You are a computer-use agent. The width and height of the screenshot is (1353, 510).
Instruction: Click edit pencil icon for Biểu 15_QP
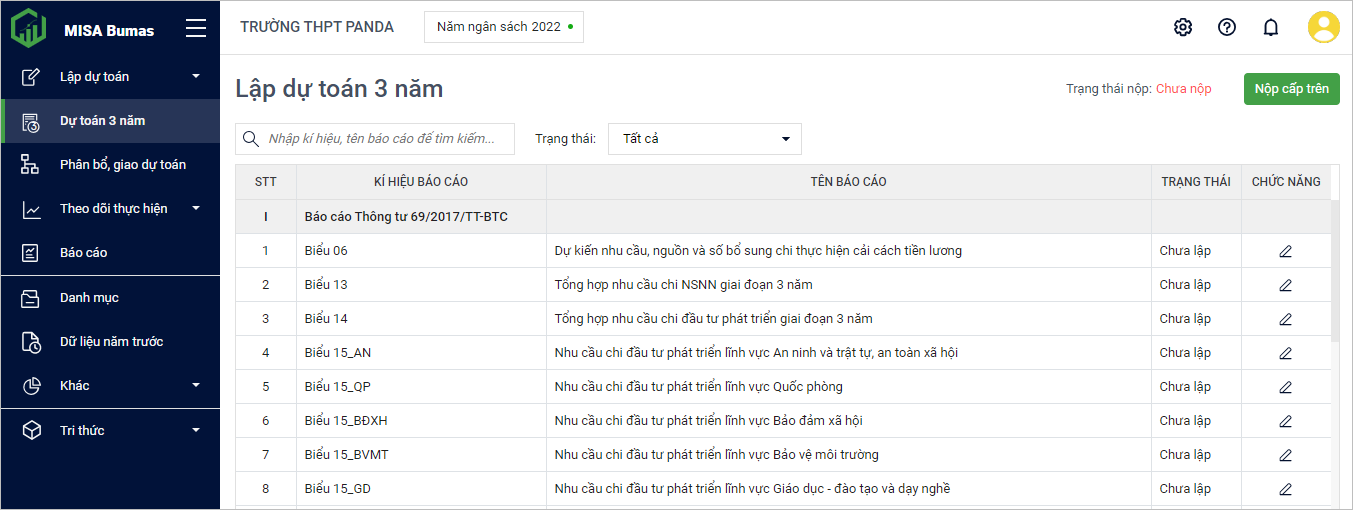tap(1286, 387)
